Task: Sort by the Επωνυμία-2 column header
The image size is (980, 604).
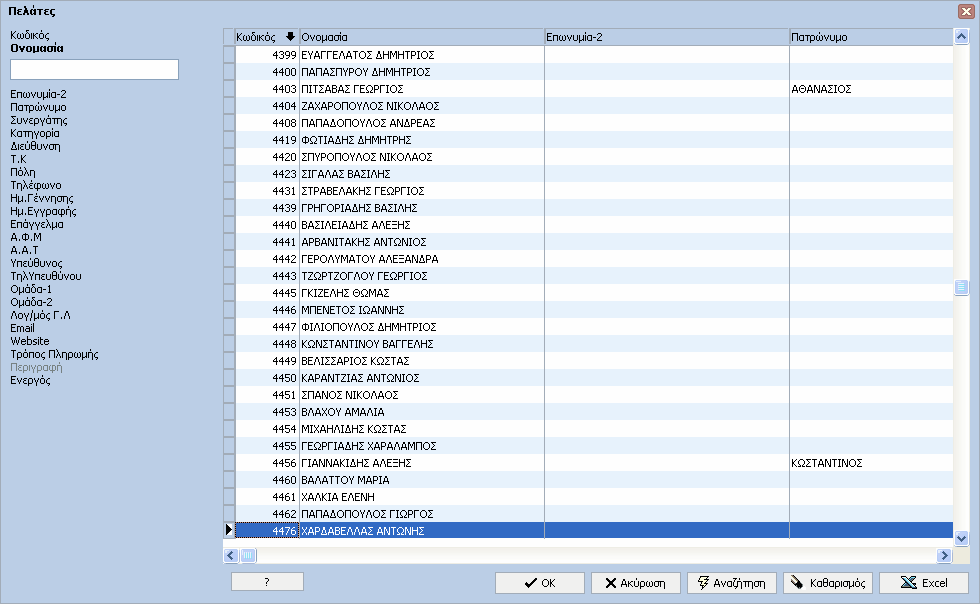Action: pos(667,37)
